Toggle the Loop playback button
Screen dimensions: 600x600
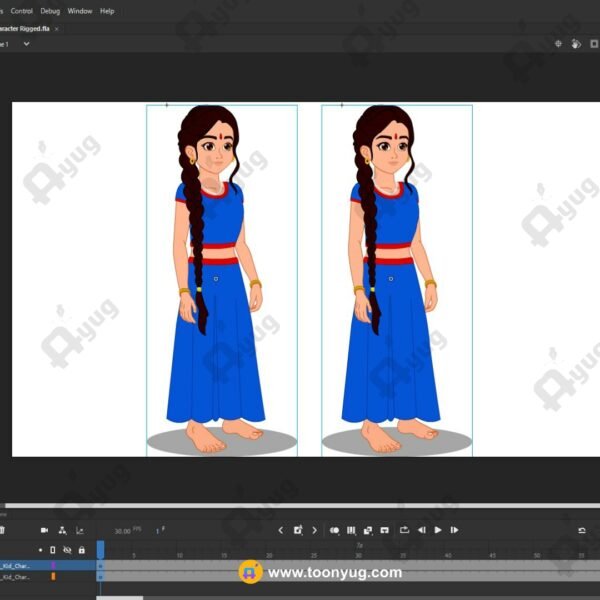coord(404,530)
